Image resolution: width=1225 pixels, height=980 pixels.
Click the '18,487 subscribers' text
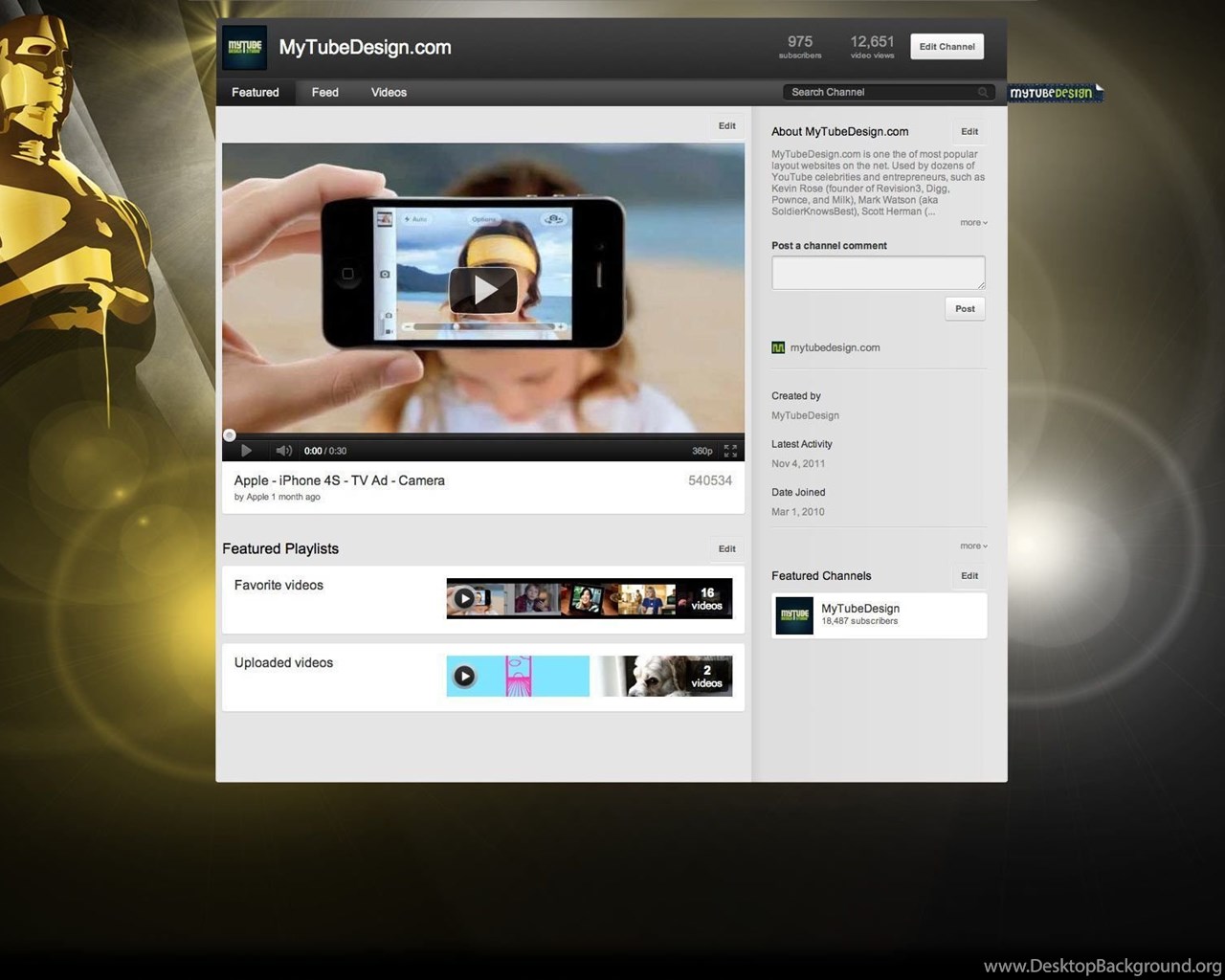point(859,621)
